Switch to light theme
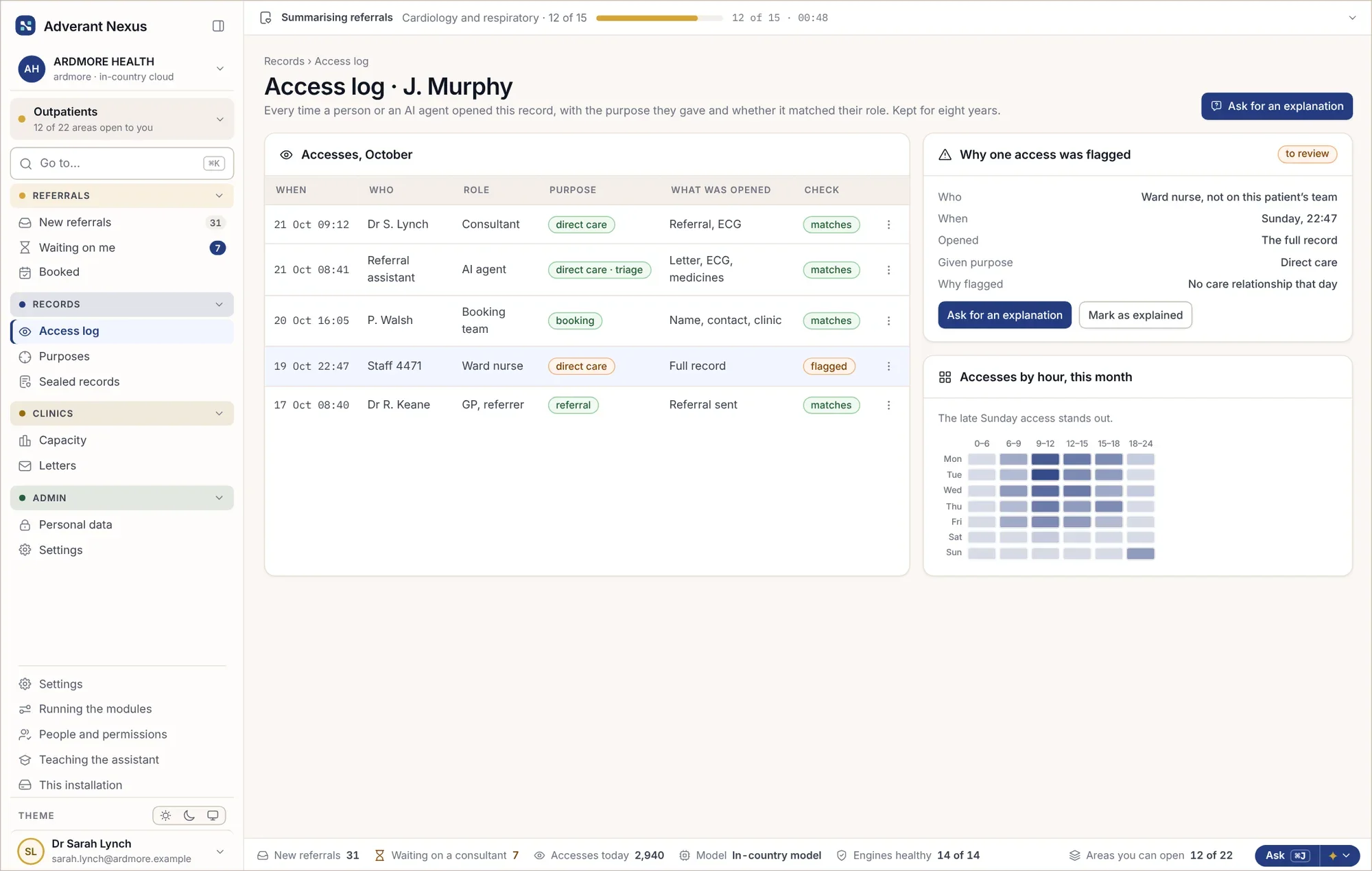This screenshot has width=1372, height=871. coord(165,815)
